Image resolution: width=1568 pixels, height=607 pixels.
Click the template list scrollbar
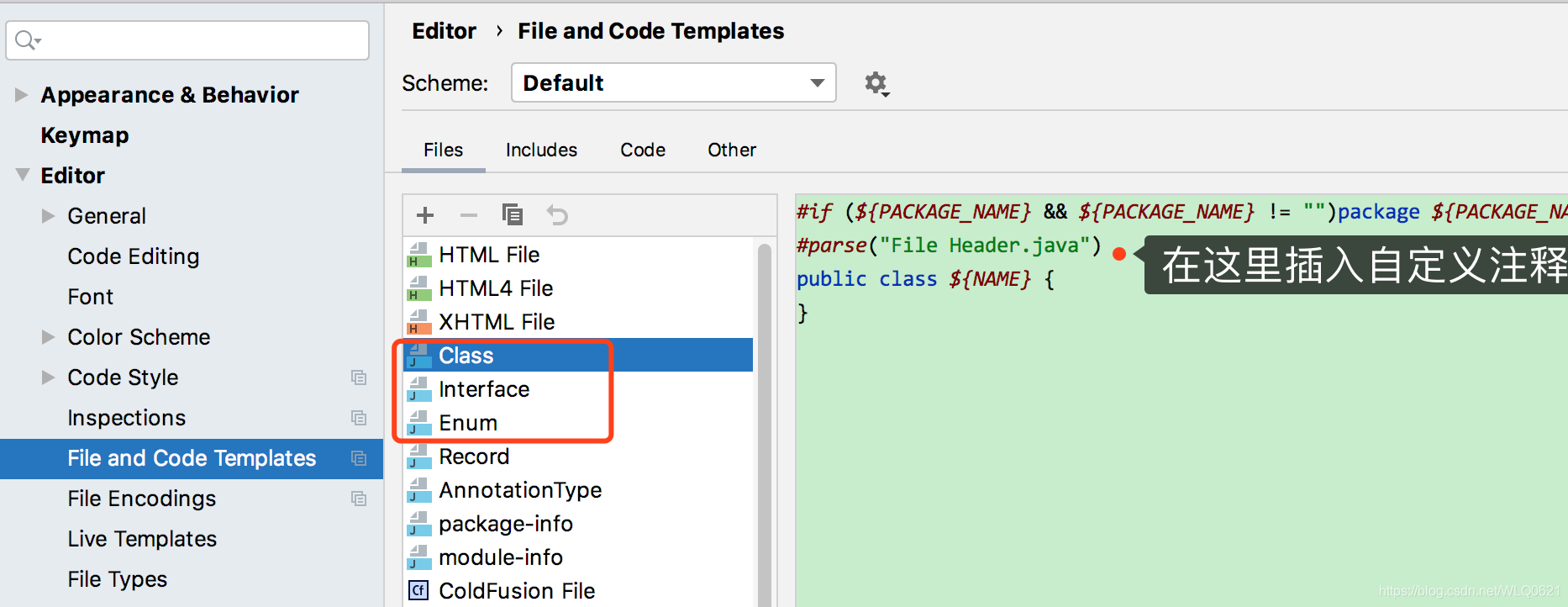tap(764, 425)
